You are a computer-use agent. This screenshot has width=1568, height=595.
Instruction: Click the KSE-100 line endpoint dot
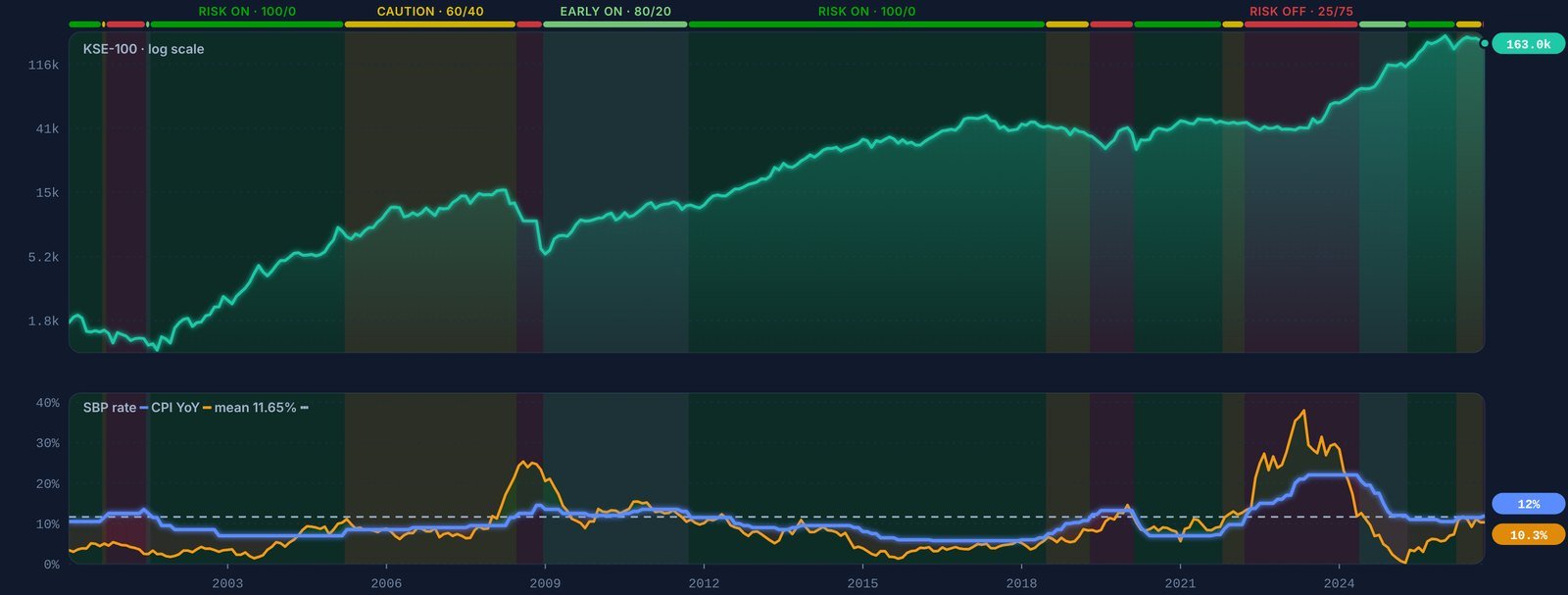tap(1485, 43)
